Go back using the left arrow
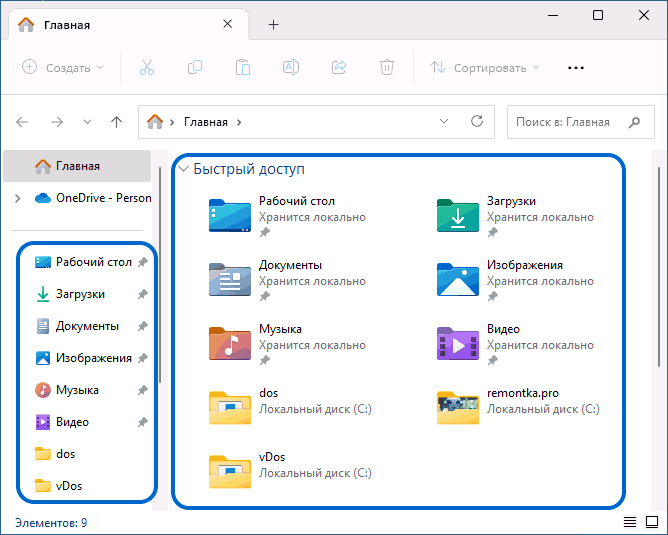668x535 pixels. click(x=22, y=122)
